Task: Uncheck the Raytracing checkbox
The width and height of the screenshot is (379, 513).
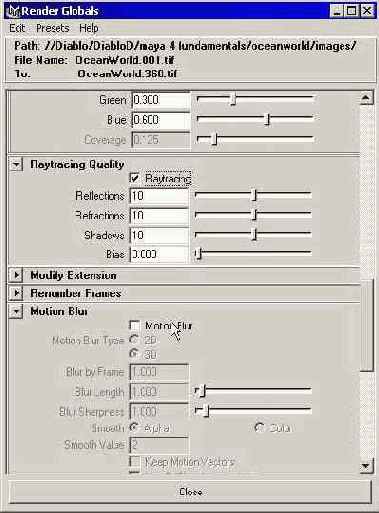Action: (134, 178)
